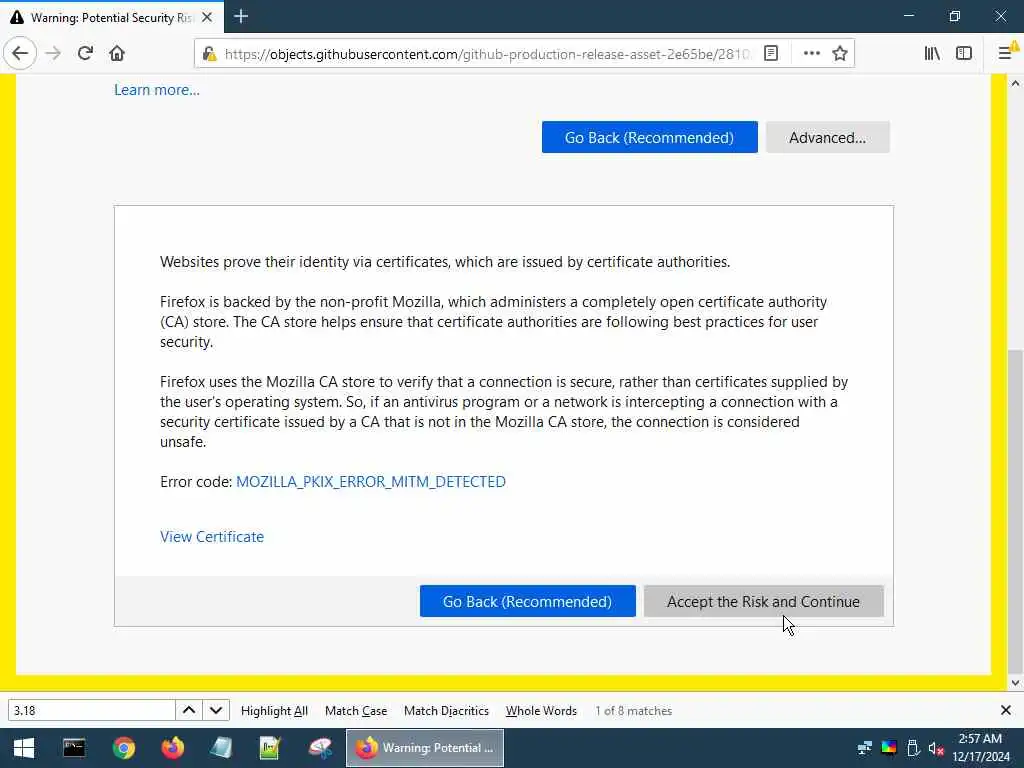
Task: Go back one page with the back arrow
Action: click(20, 53)
